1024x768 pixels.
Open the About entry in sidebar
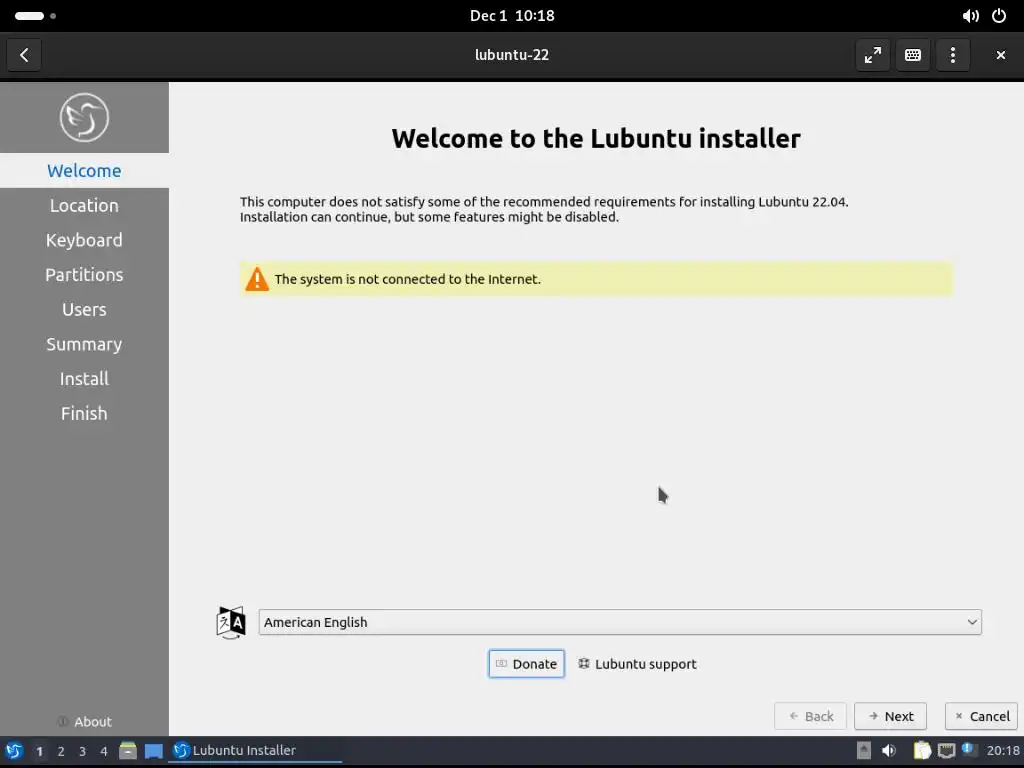pyautogui.click(x=84, y=722)
